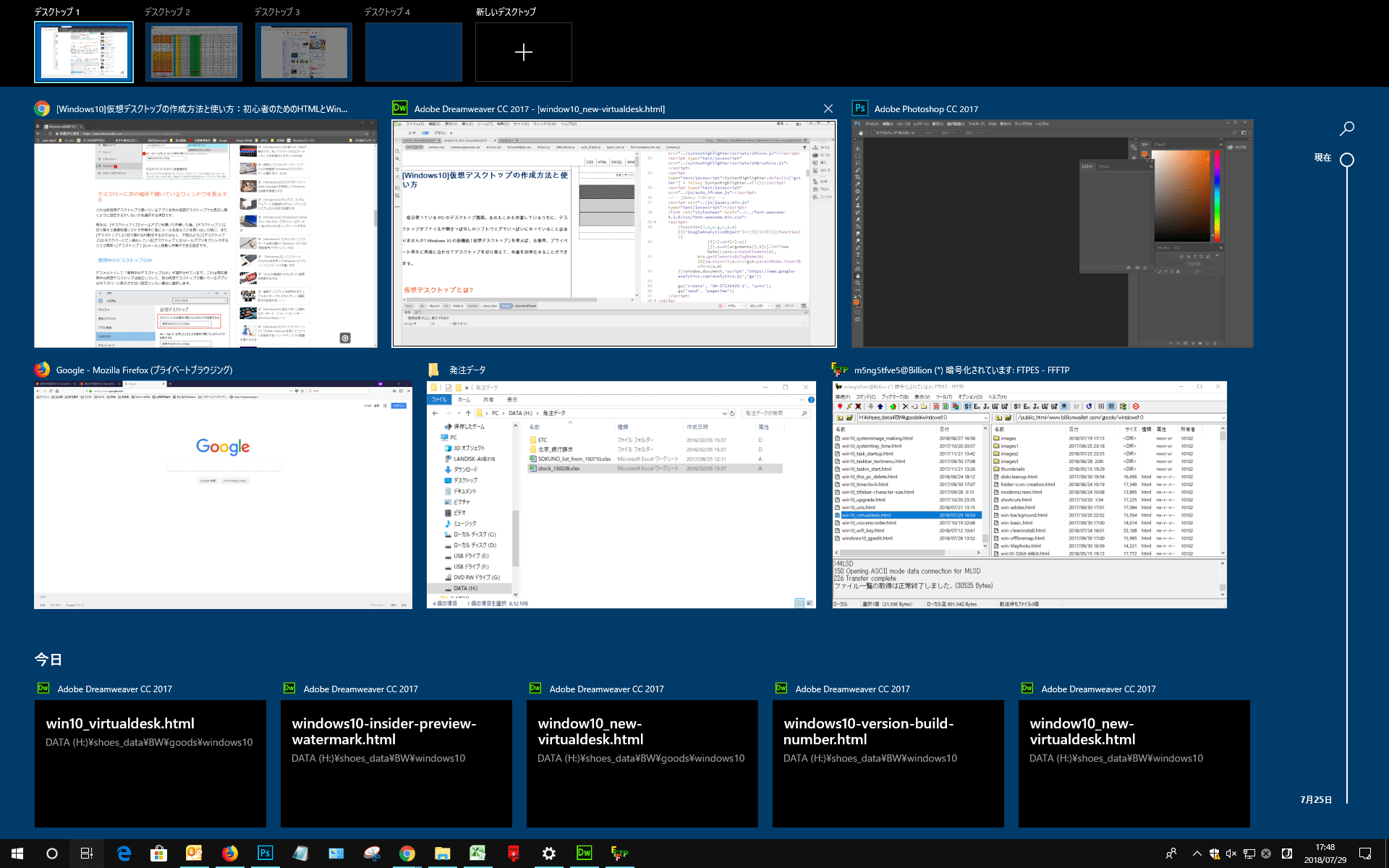Expand hidden system tray icons chevron
Image resolution: width=1389 pixels, height=868 pixels.
click(x=1197, y=854)
